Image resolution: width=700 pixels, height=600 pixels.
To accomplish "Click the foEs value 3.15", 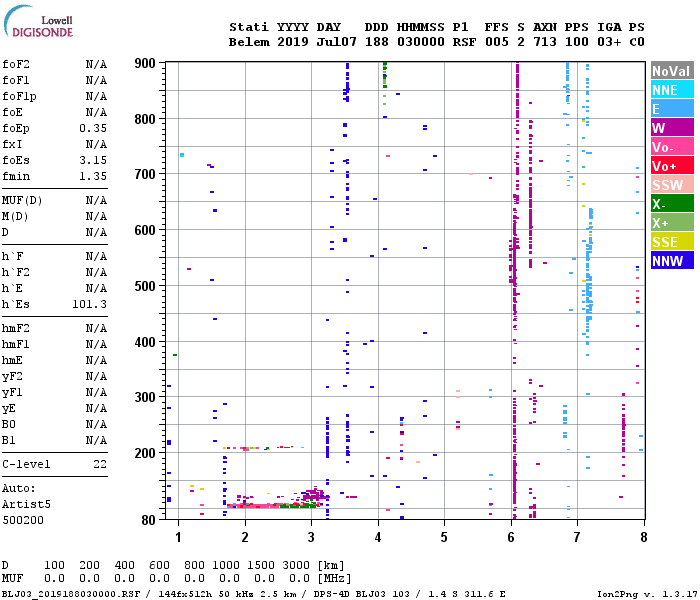I will tap(93, 160).
